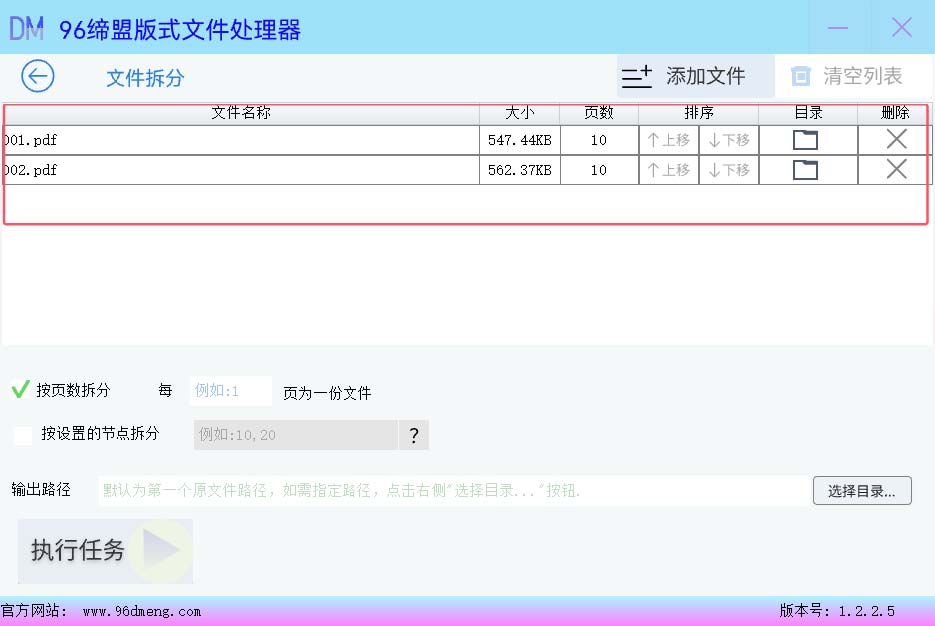Open folder icon for 002.pdf
The image size is (935, 626).
[805, 170]
